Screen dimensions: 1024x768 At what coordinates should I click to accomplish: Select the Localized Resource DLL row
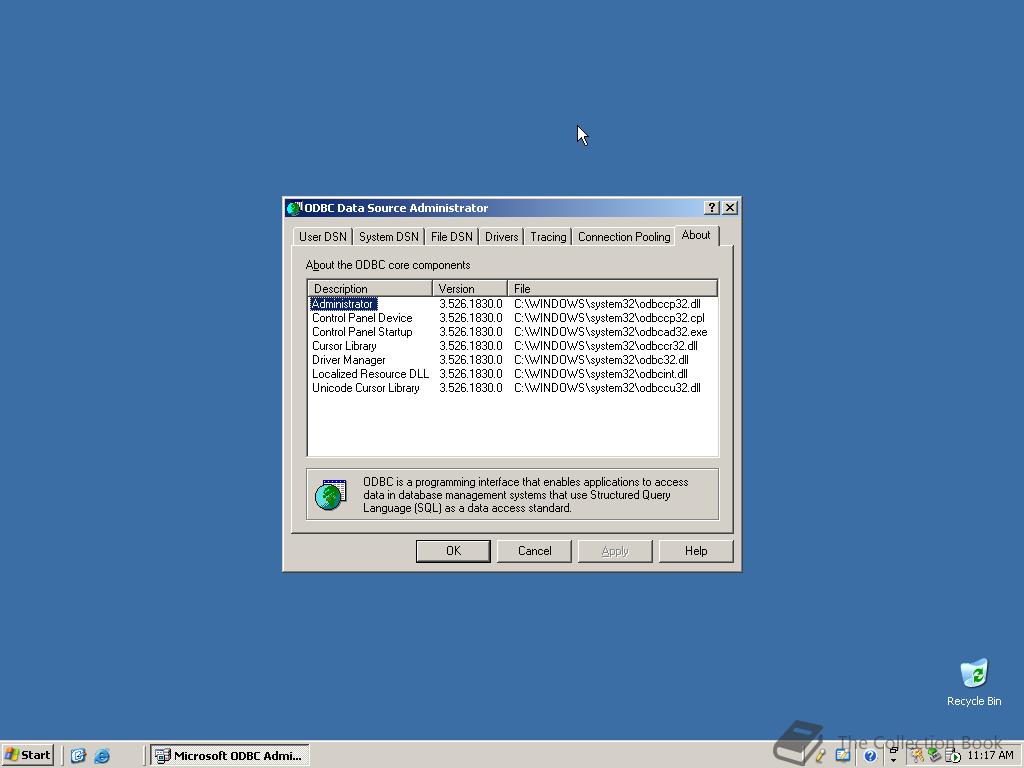click(512, 374)
